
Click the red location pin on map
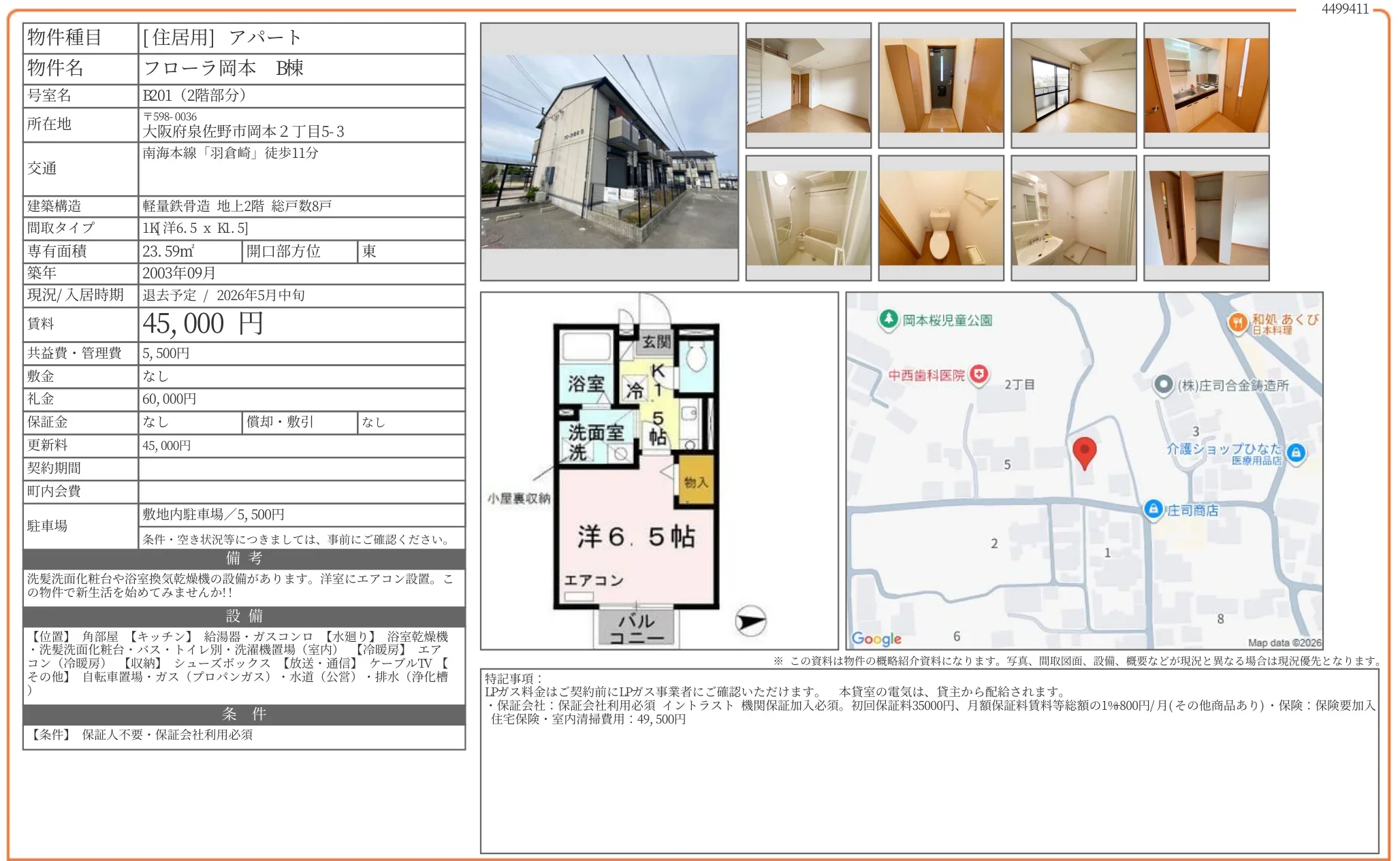[x=1084, y=451]
